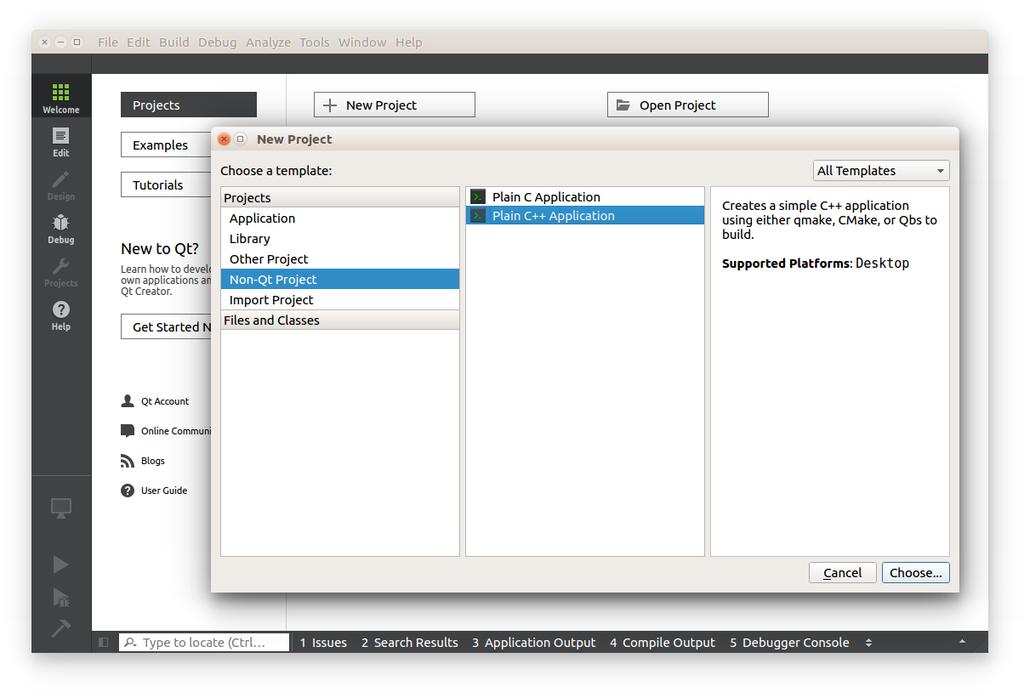Open the Edit menu
Screen dimensions: 1024x692
(138, 42)
